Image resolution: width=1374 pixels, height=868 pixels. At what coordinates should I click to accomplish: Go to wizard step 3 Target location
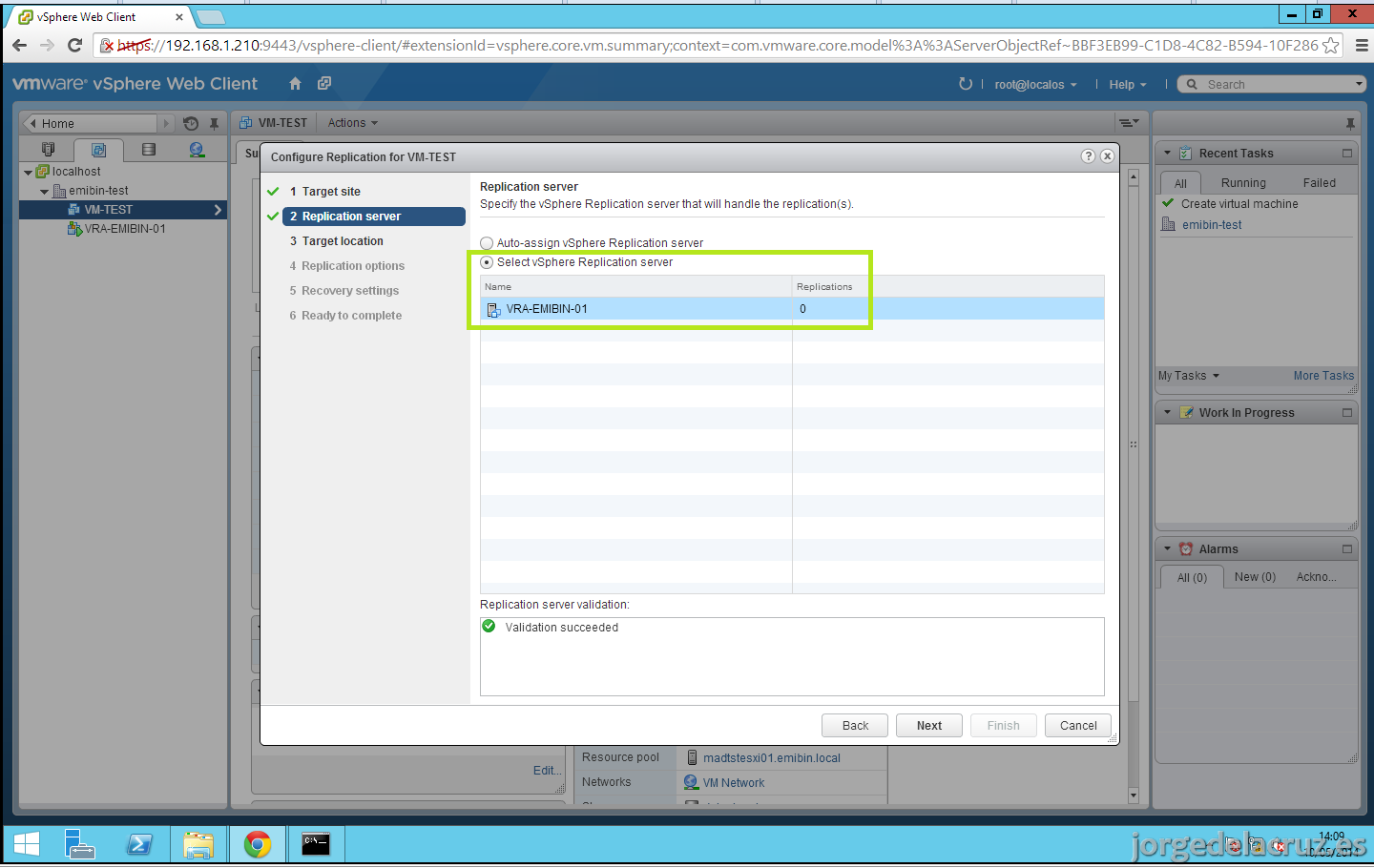click(x=337, y=241)
